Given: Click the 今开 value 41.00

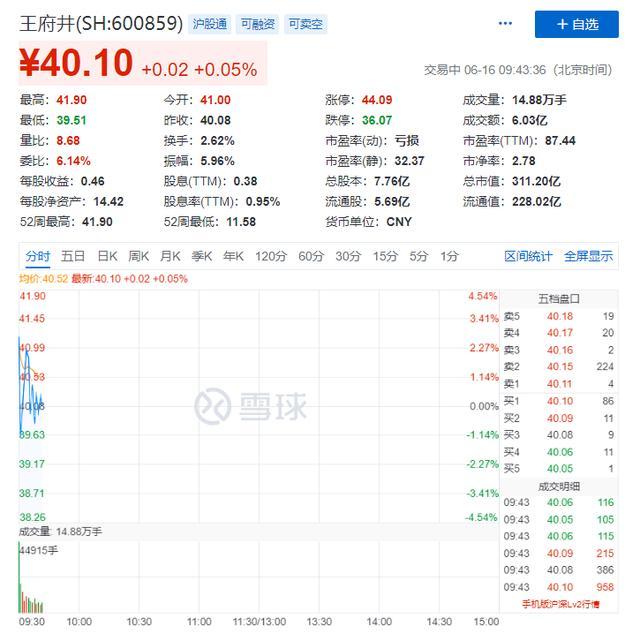Looking at the screenshot, I should pos(215,100).
